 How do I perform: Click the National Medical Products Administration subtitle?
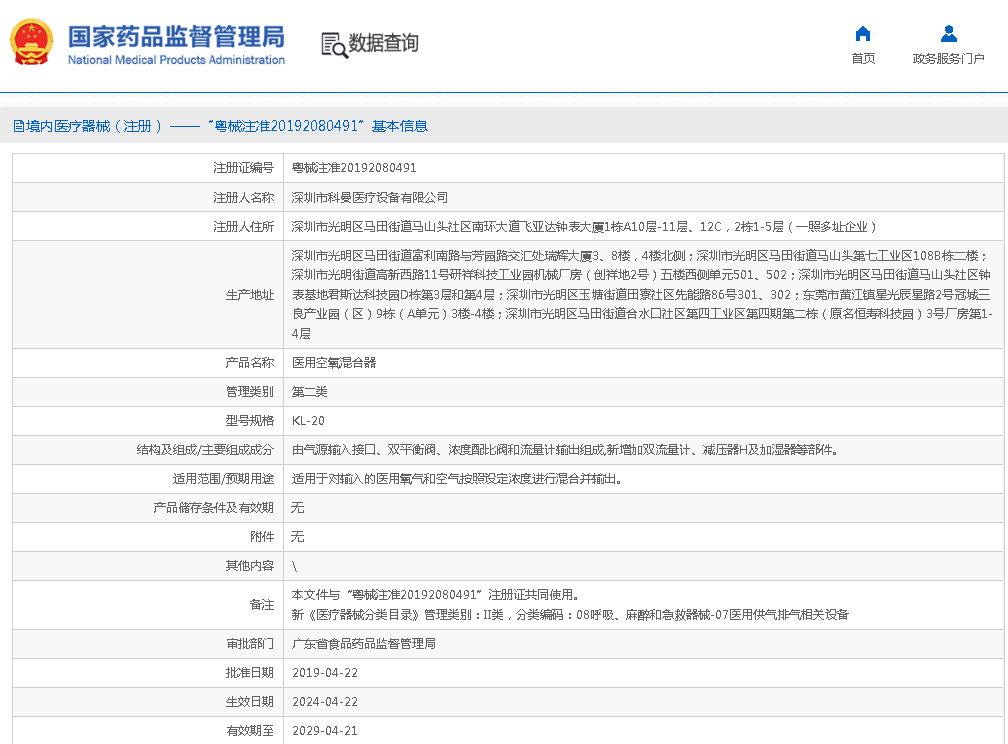(176, 60)
